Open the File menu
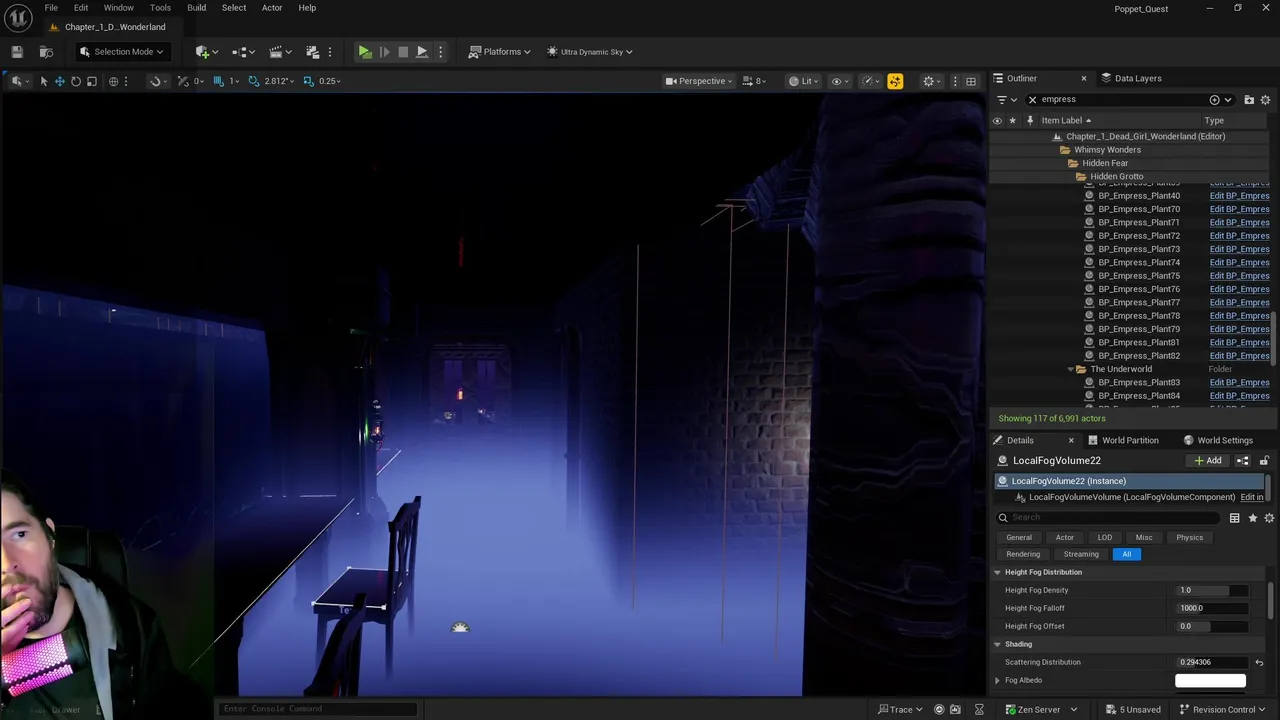The image size is (1280, 720). tap(51, 8)
